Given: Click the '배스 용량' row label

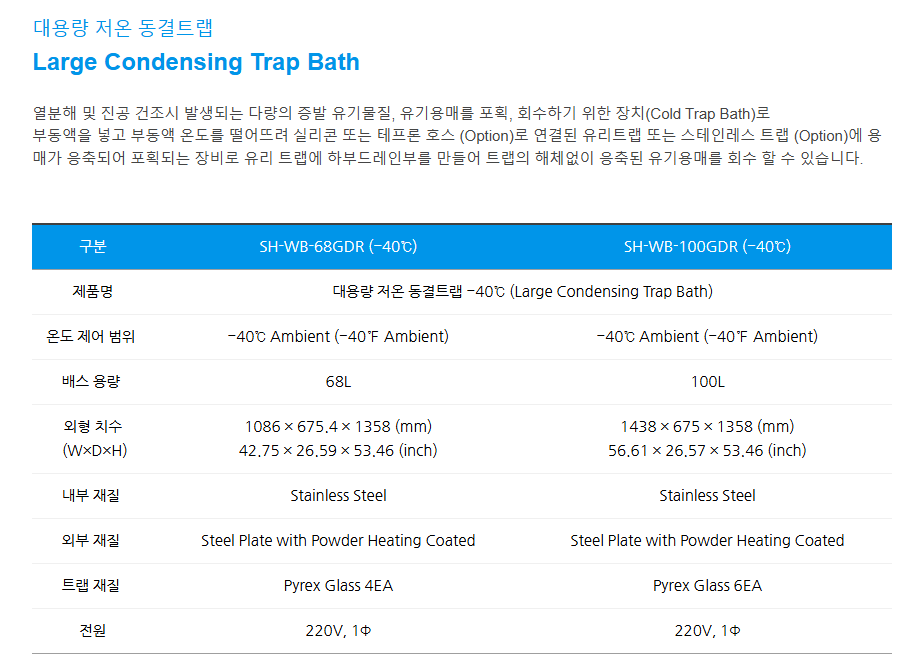Looking at the screenshot, I should (93, 382).
